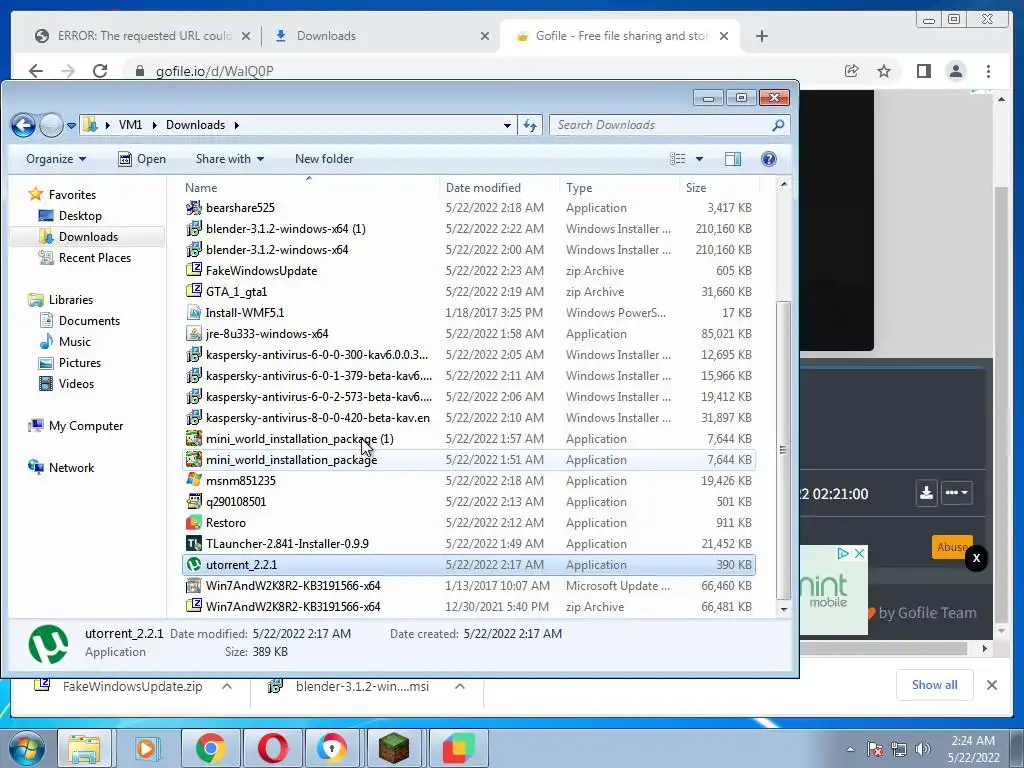
Task: Close the Gofile browser tab
Action: point(724,36)
